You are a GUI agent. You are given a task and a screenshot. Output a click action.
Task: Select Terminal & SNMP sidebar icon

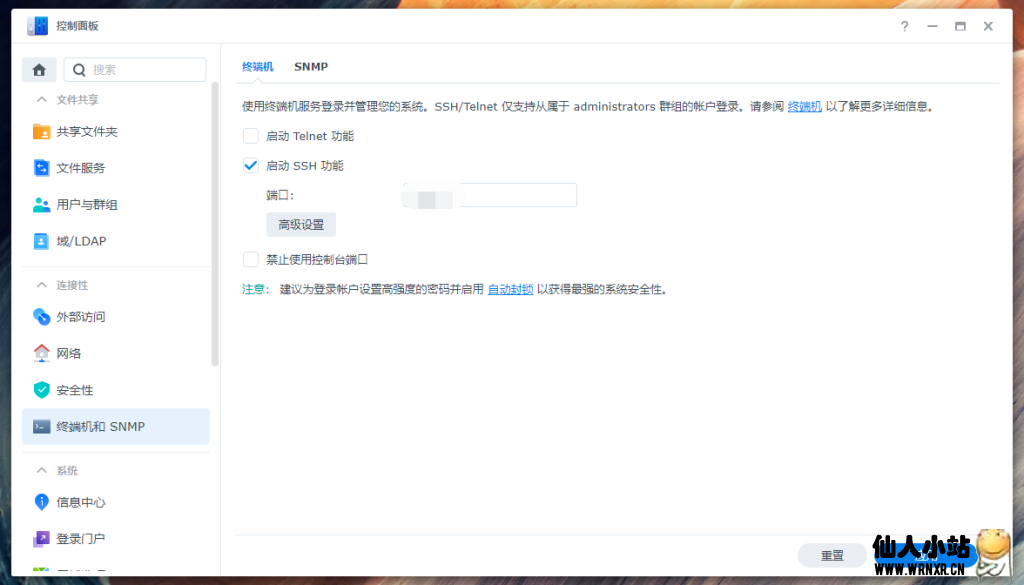(41, 426)
